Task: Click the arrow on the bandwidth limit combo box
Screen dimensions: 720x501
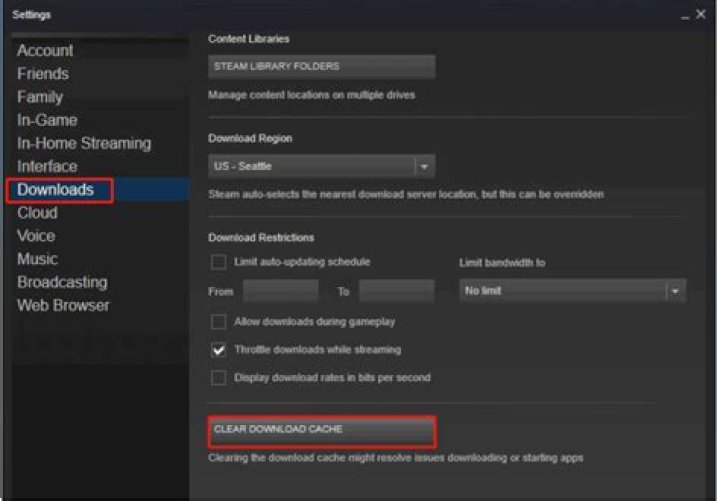Action: (675, 291)
